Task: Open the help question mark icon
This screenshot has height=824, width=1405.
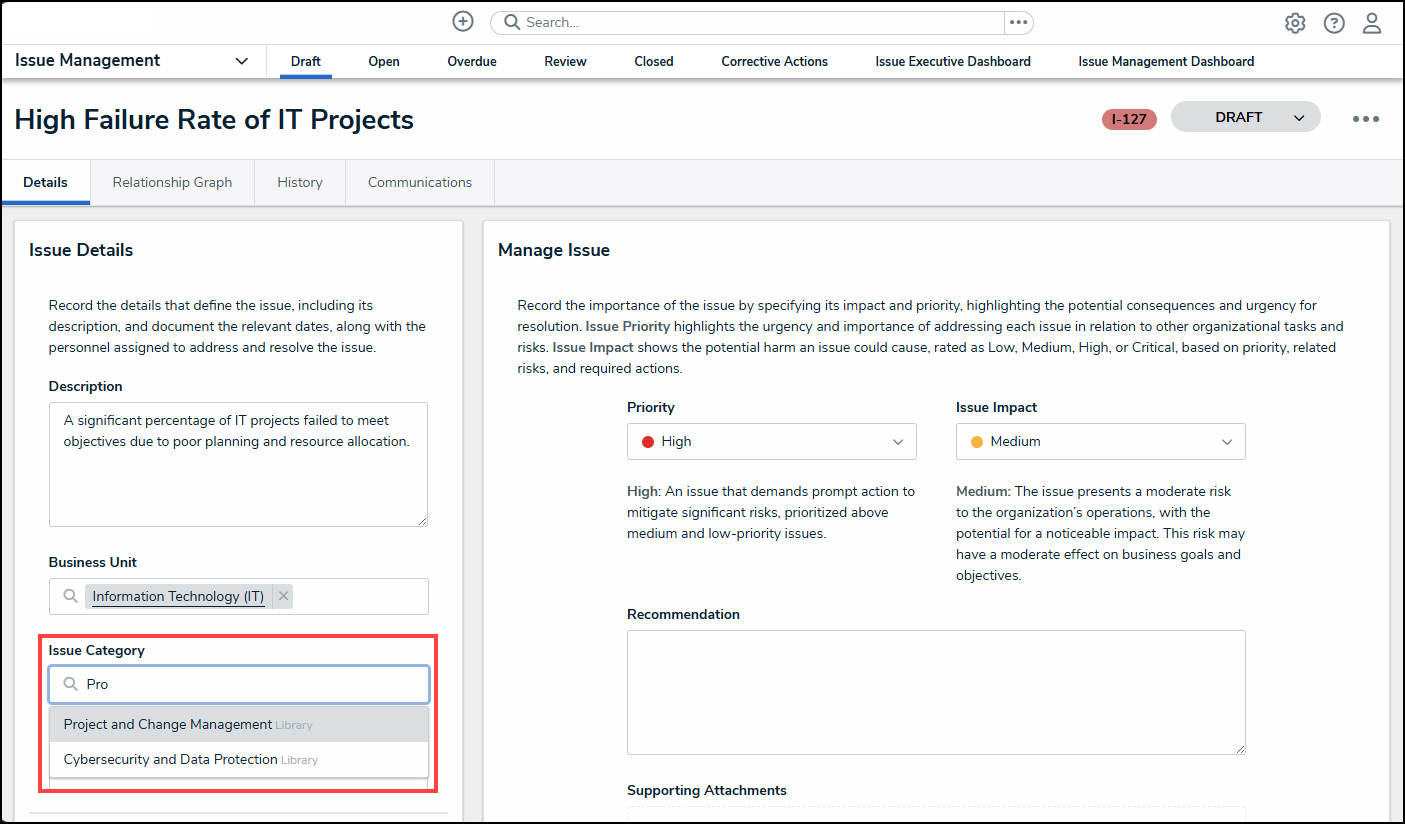Action: [x=1334, y=23]
